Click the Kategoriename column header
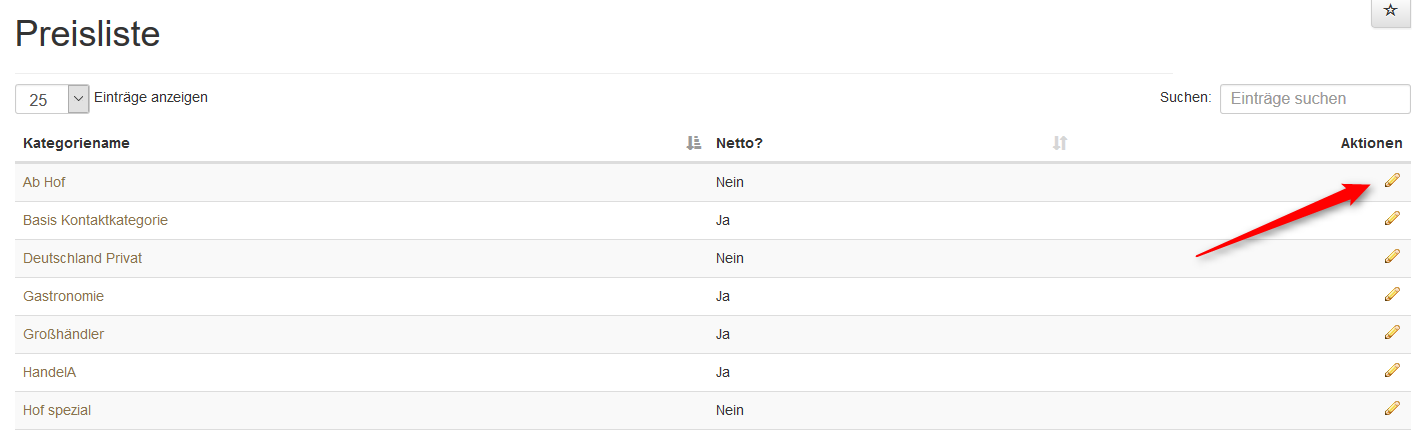The image size is (1425, 431). [x=76, y=144]
